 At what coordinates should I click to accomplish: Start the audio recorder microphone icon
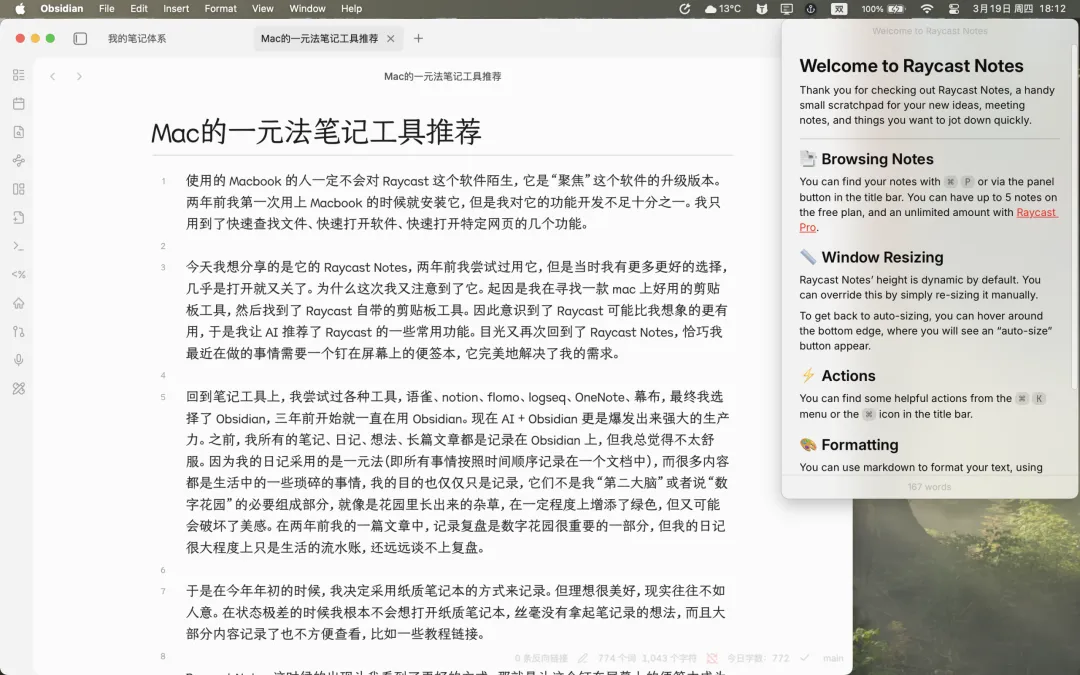pyautogui.click(x=19, y=360)
